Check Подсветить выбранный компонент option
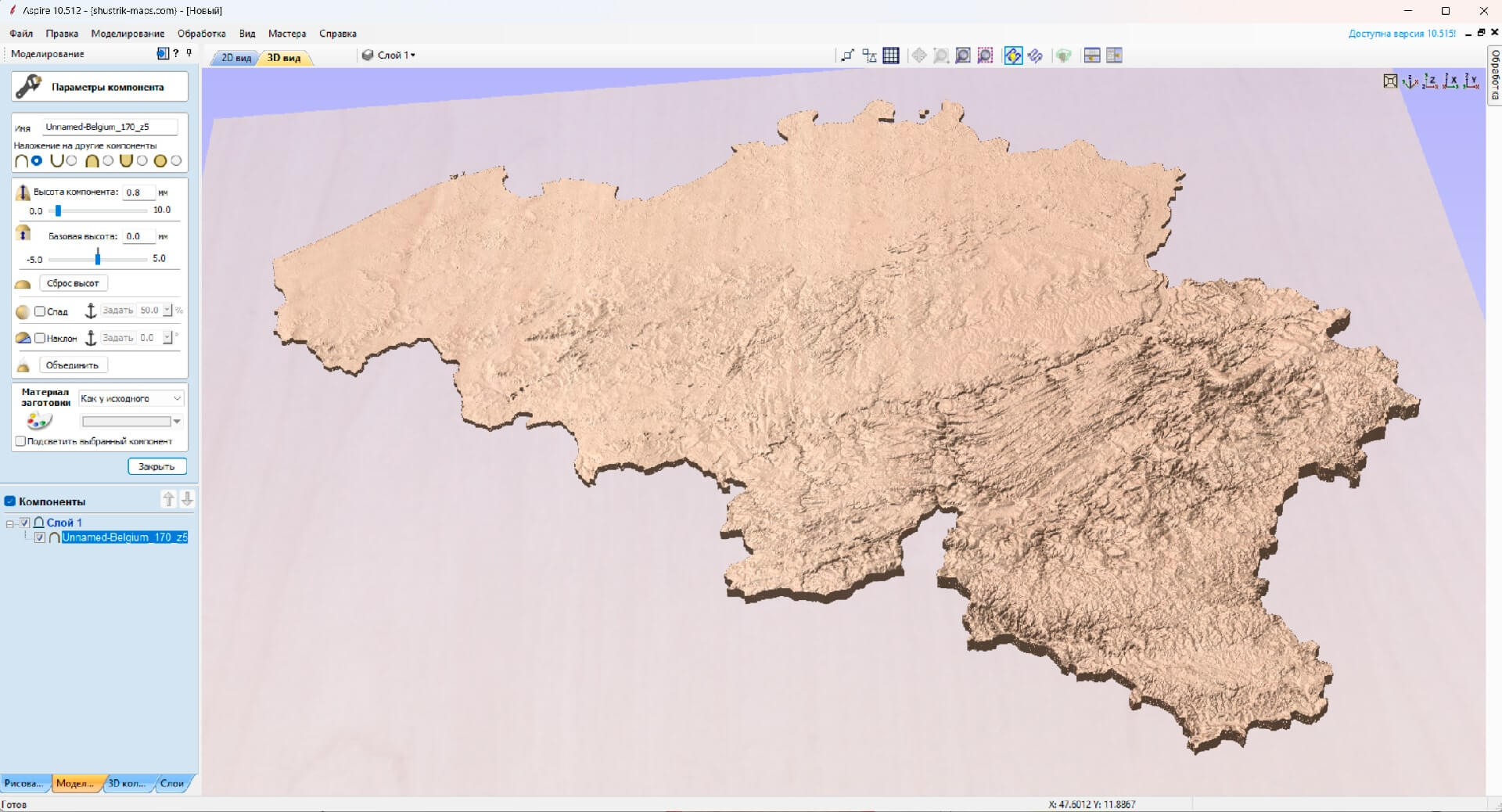 tap(20, 441)
